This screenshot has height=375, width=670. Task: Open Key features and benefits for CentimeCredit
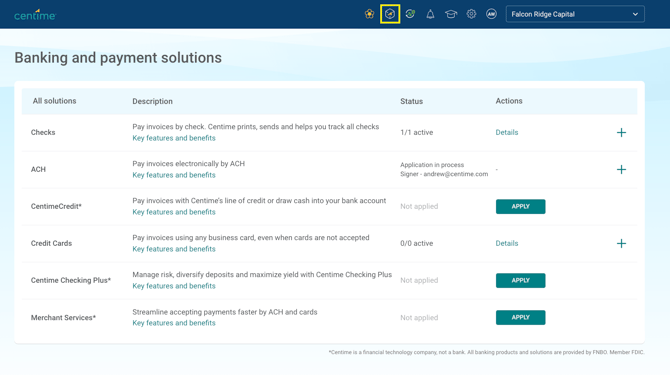pyautogui.click(x=174, y=212)
